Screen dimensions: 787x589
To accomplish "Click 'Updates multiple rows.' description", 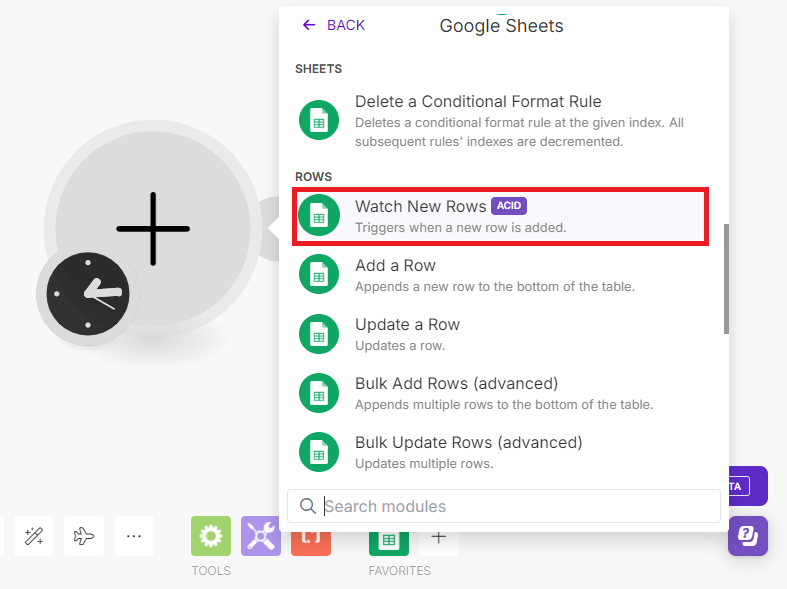I will click(x=424, y=464).
